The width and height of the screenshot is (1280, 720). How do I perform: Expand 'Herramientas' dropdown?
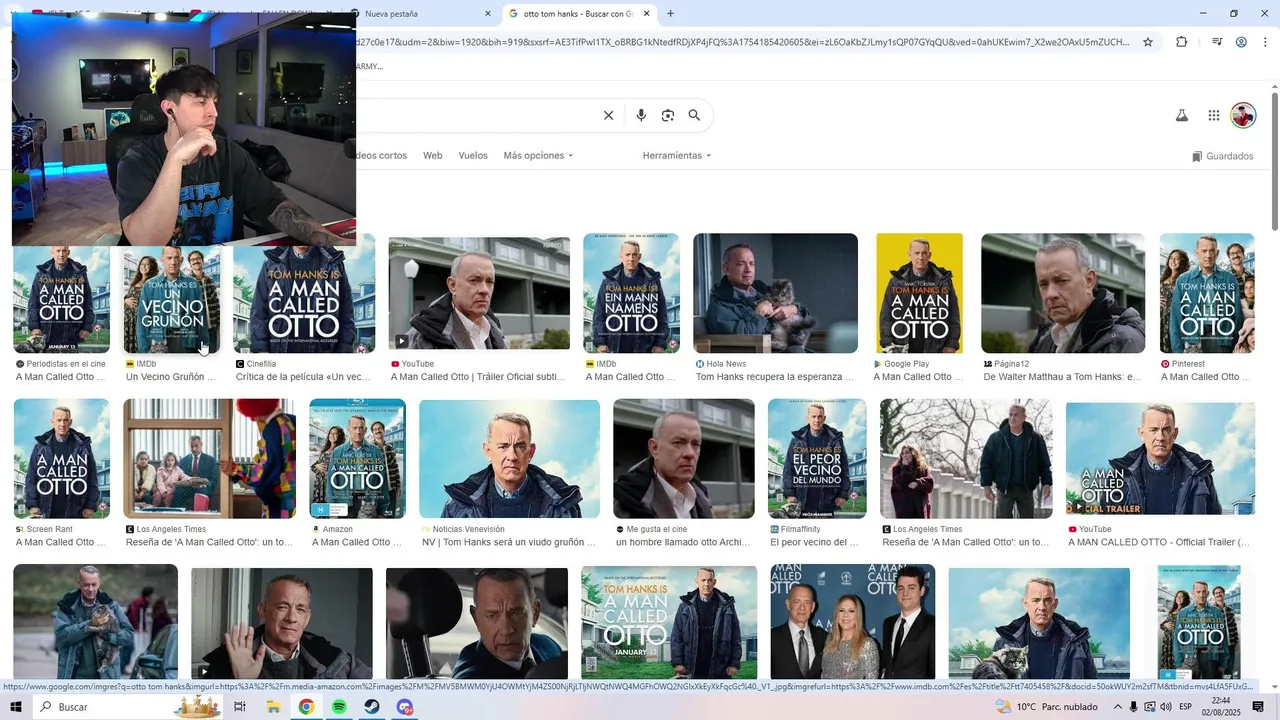pyautogui.click(x=677, y=156)
